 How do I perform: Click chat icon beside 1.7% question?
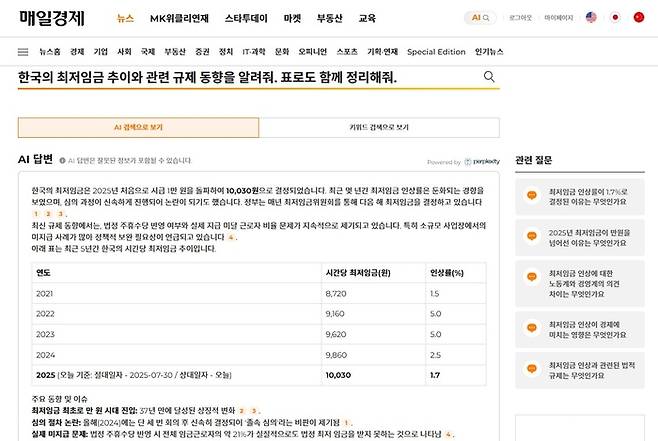click(532, 196)
